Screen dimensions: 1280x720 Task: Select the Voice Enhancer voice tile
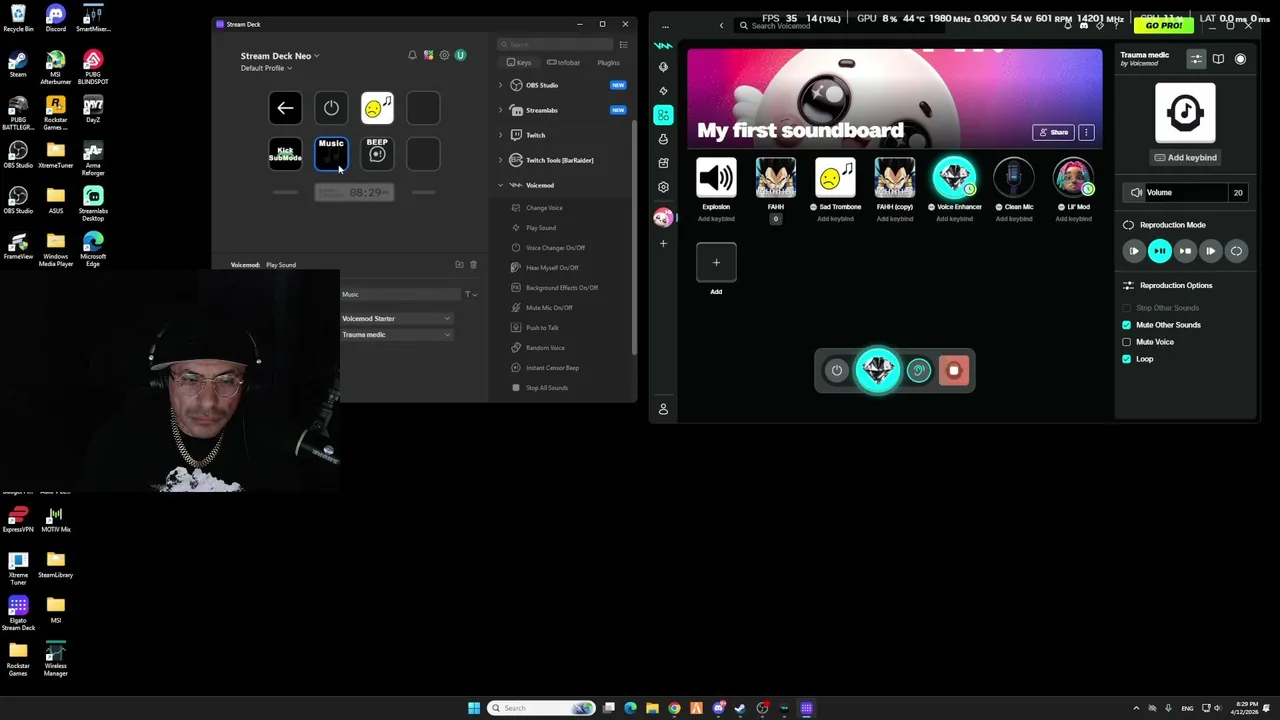(954, 178)
